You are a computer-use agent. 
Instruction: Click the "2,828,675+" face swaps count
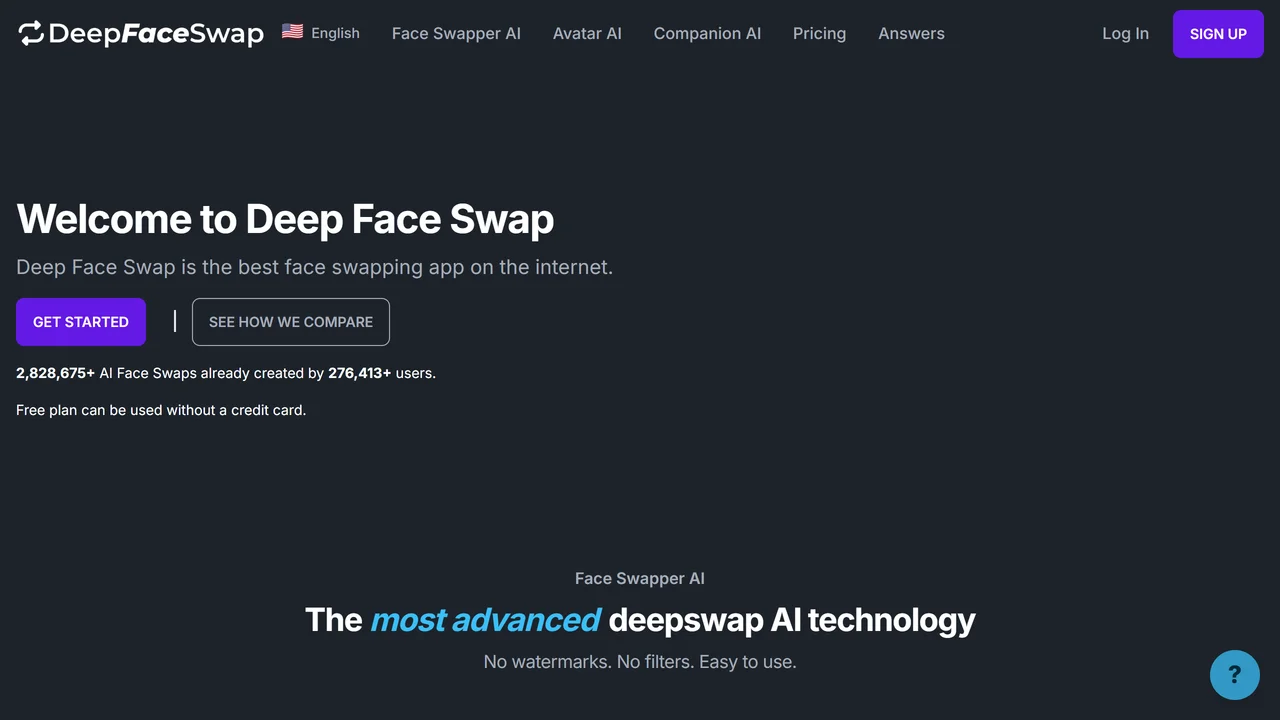point(56,373)
